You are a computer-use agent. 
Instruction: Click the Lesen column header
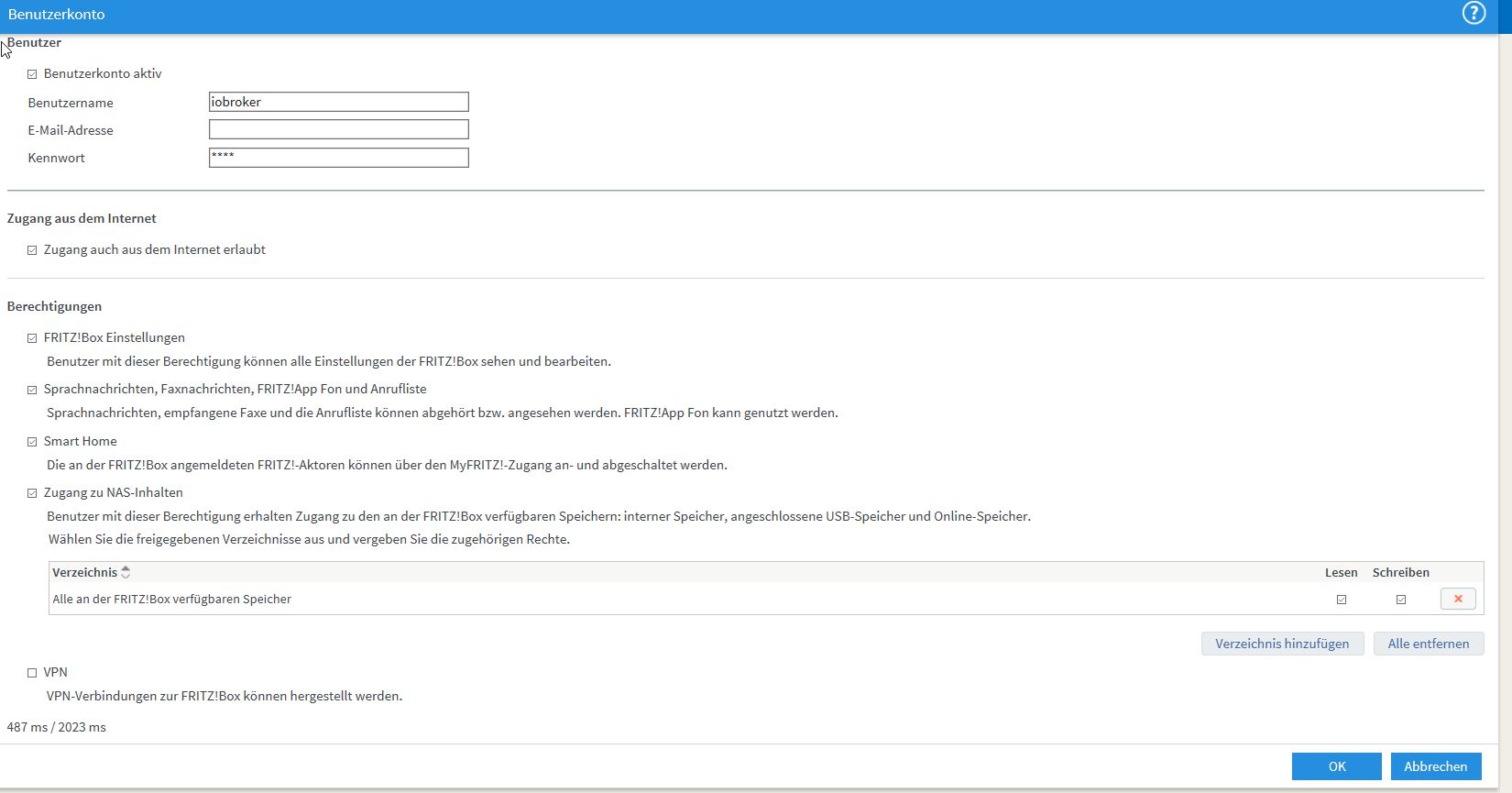click(x=1342, y=572)
